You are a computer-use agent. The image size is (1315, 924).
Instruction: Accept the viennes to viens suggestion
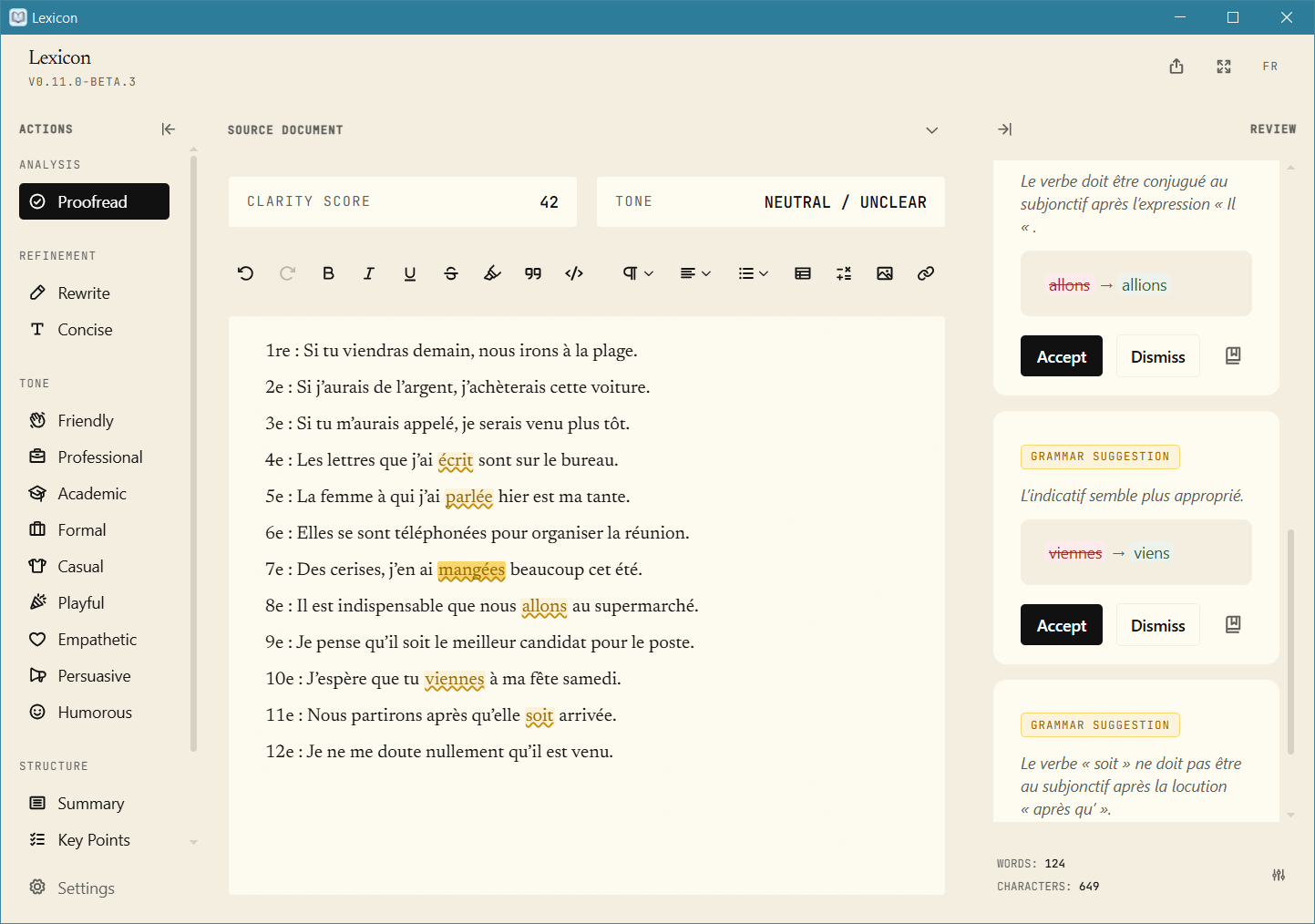[1062, 625]
